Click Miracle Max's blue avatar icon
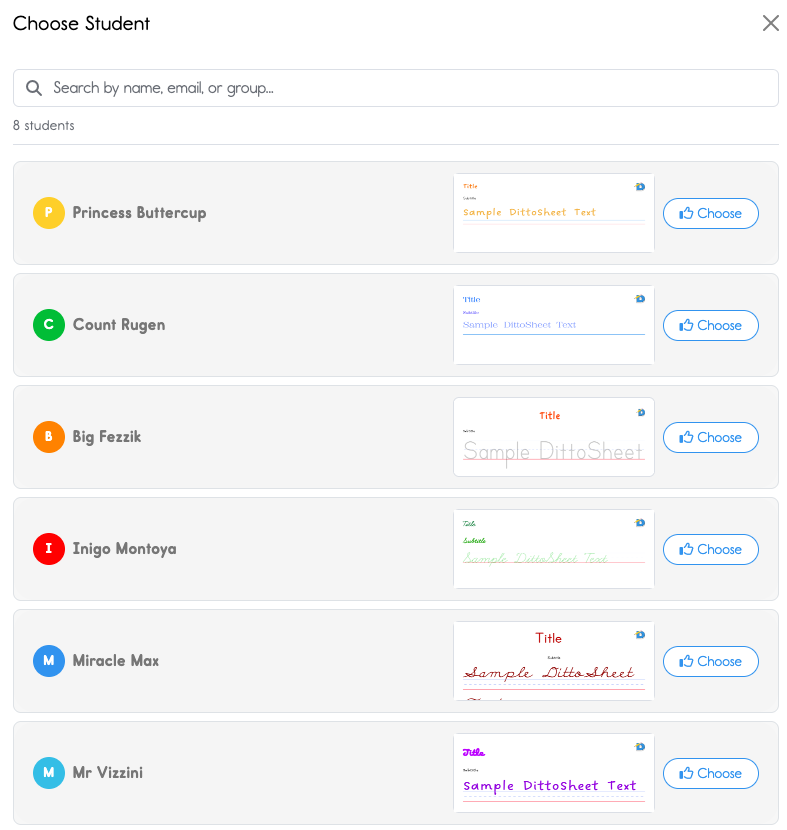Viewport: 787px width, 830px height. (49, 661)
